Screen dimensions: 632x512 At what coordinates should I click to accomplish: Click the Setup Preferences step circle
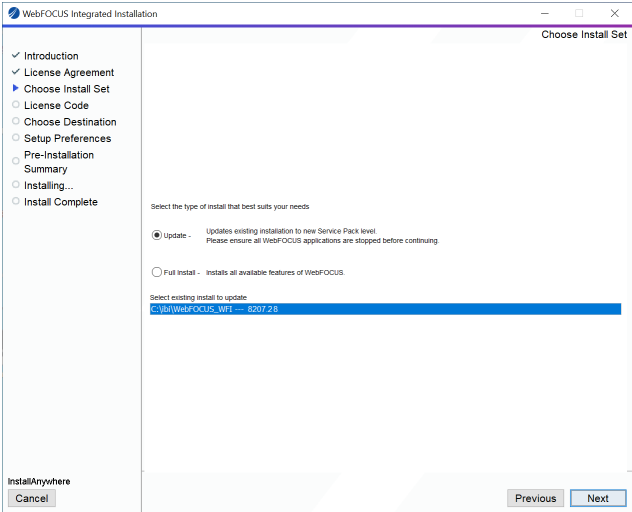(16, 137)
